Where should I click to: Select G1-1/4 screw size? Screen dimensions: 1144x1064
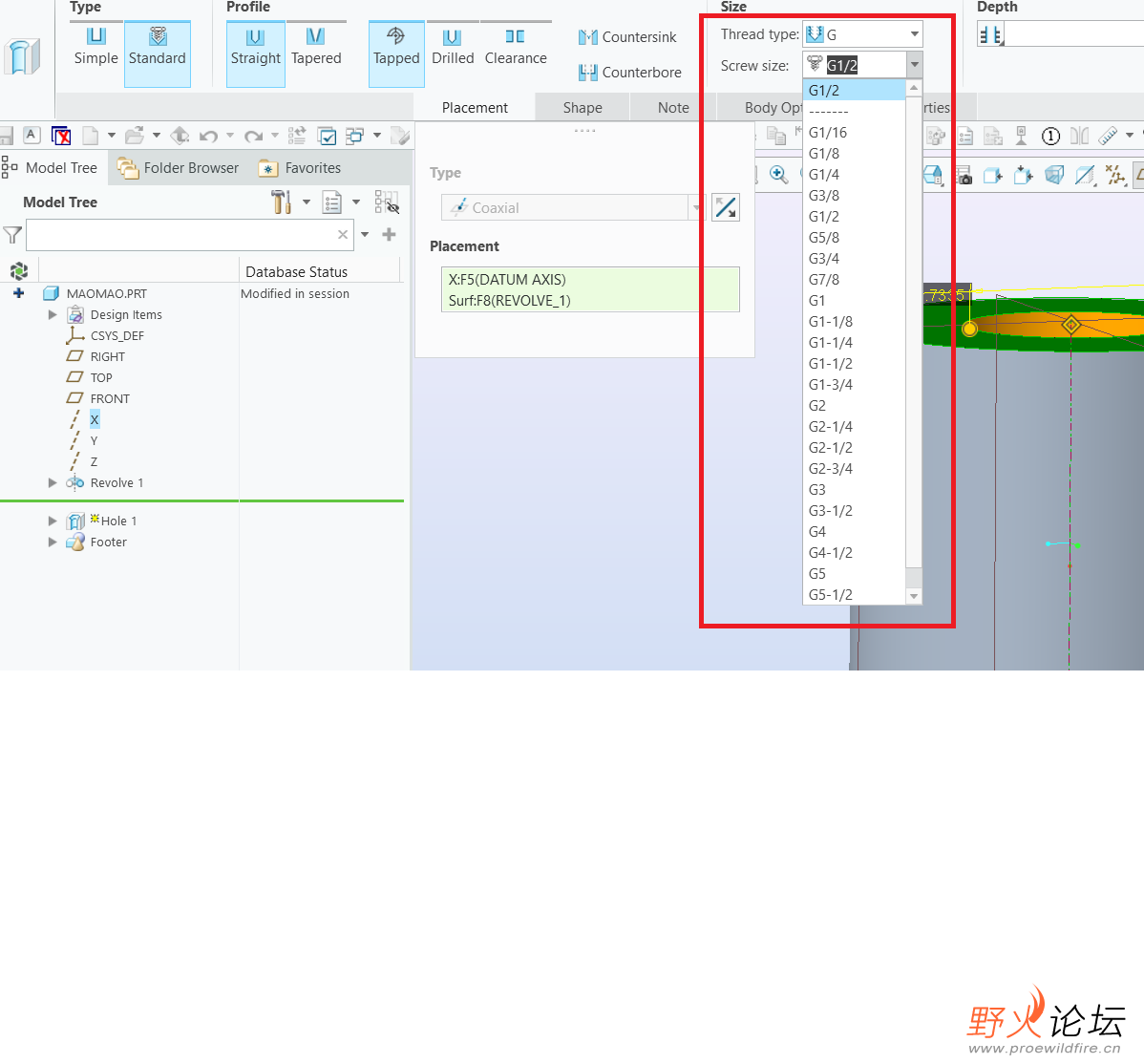[854, 342]
